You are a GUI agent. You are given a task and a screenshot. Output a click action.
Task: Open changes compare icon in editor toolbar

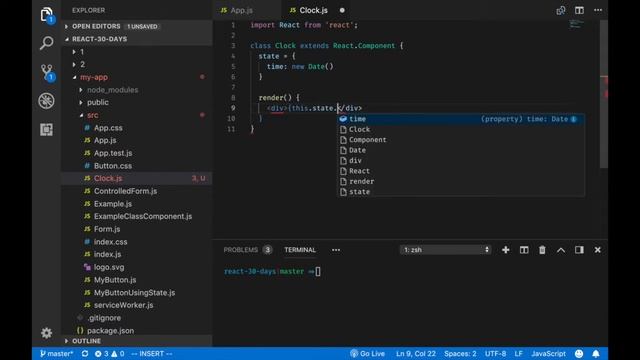(561, 10)
